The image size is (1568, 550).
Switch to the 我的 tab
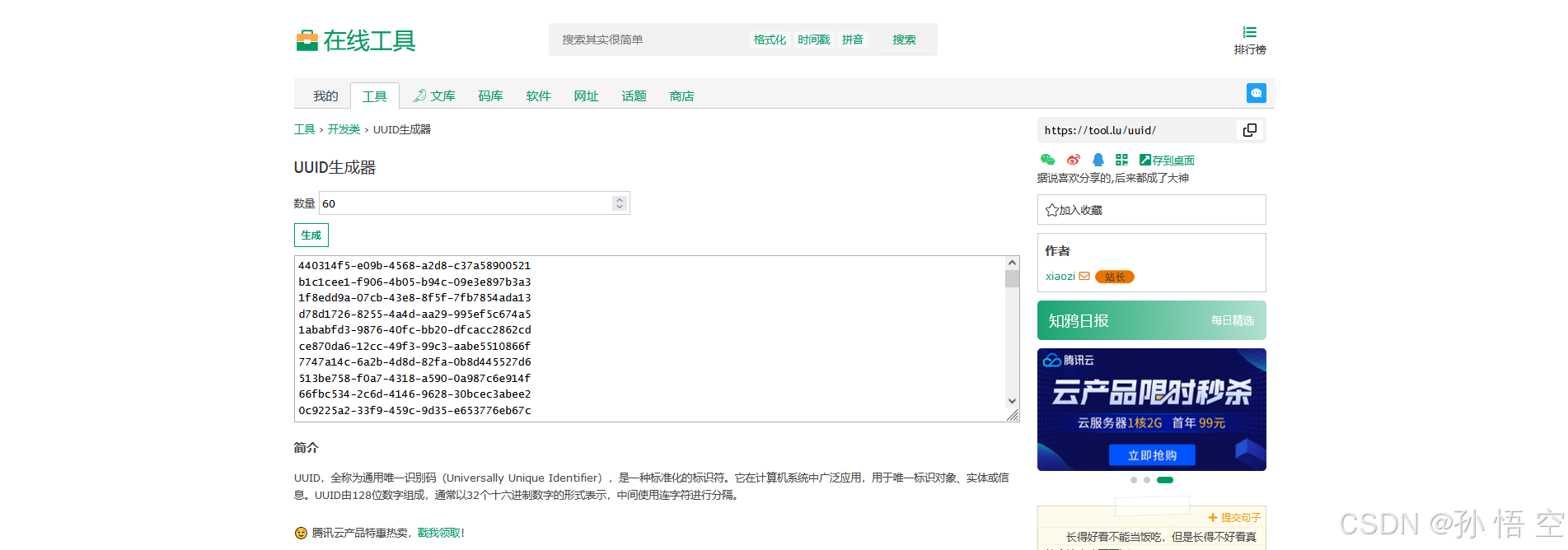[x=325, y=96]
